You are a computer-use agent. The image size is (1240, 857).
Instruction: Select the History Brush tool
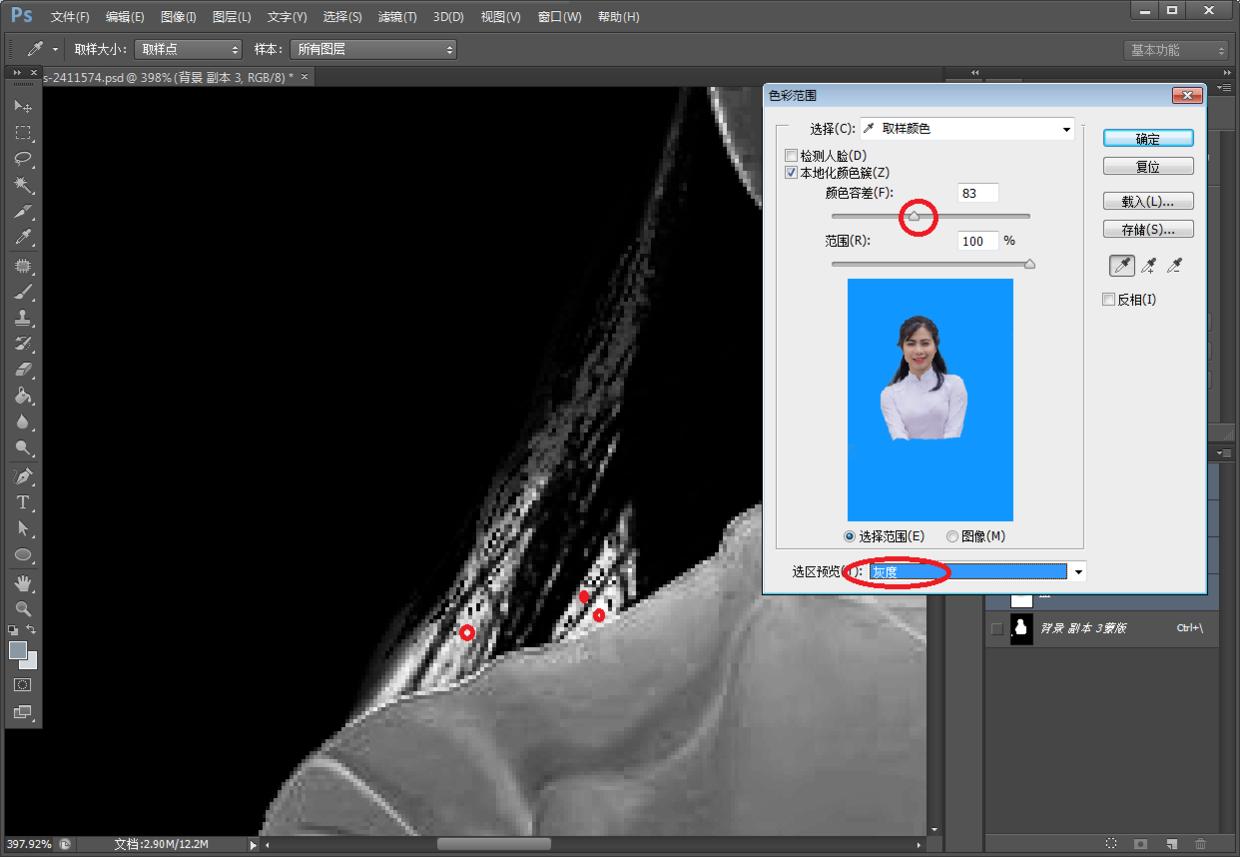point(23,344)
